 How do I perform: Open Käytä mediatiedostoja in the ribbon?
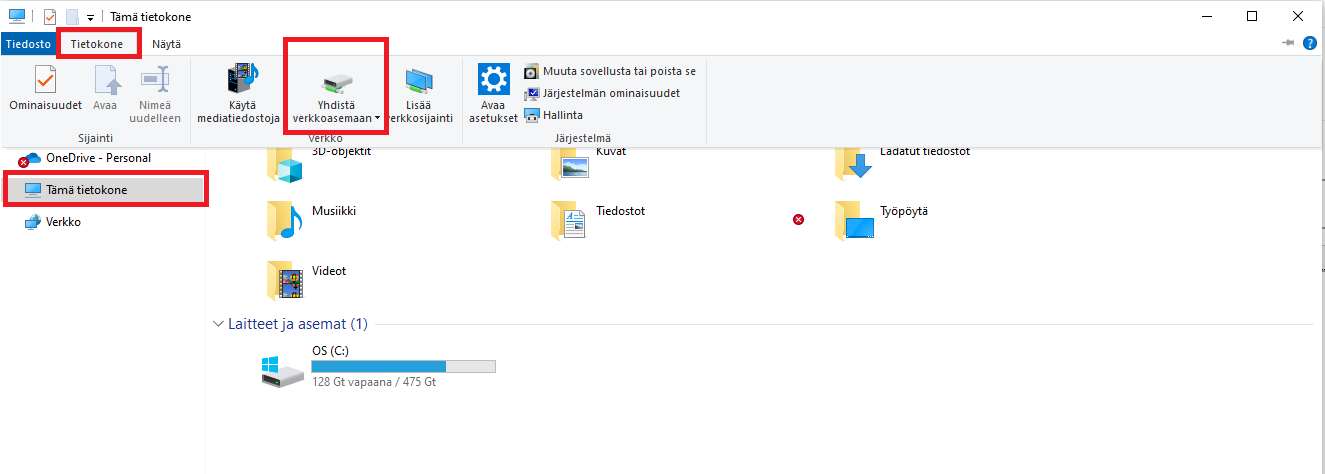[x=241, y=80]
